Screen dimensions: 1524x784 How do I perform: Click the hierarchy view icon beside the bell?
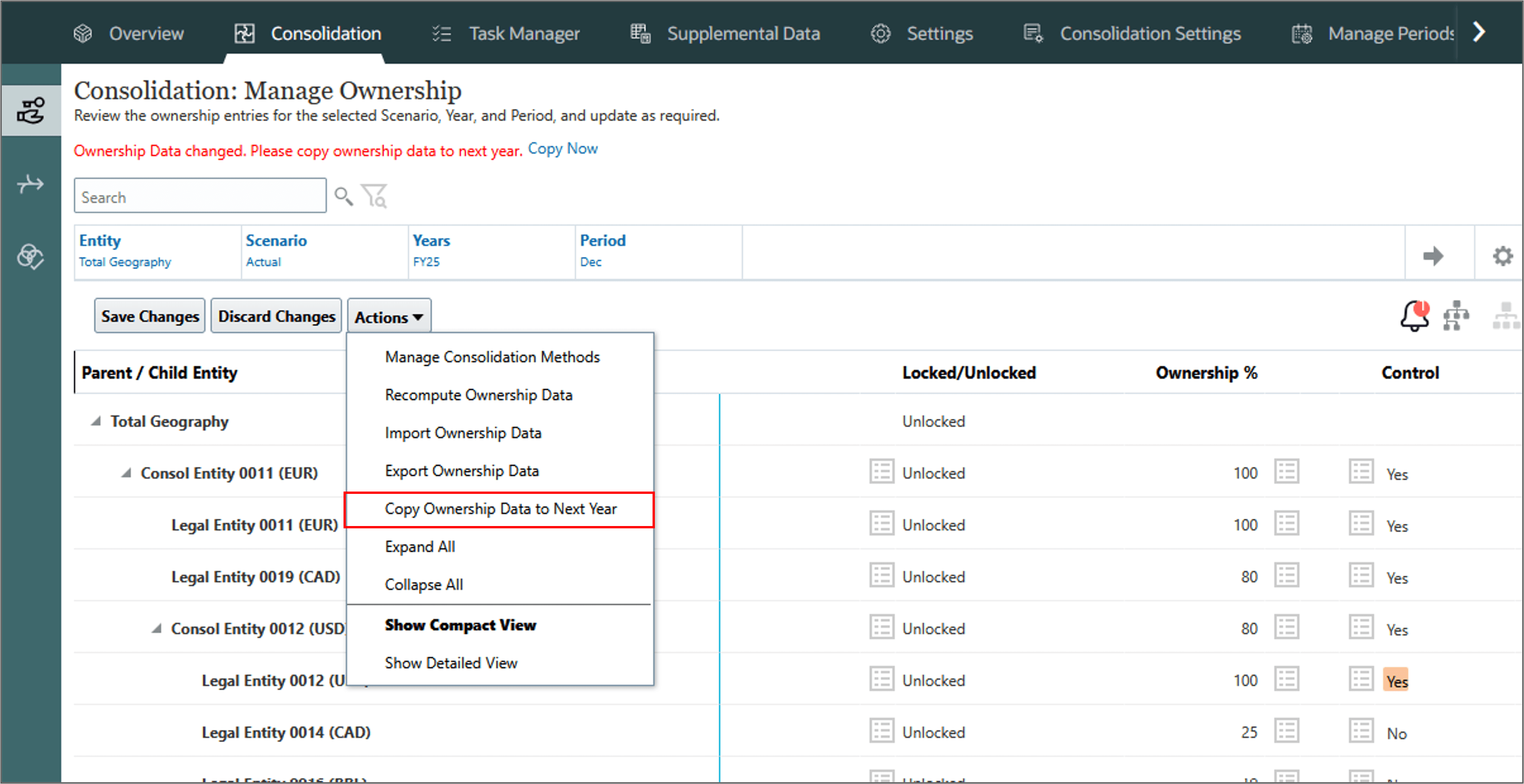(1455, 316)
